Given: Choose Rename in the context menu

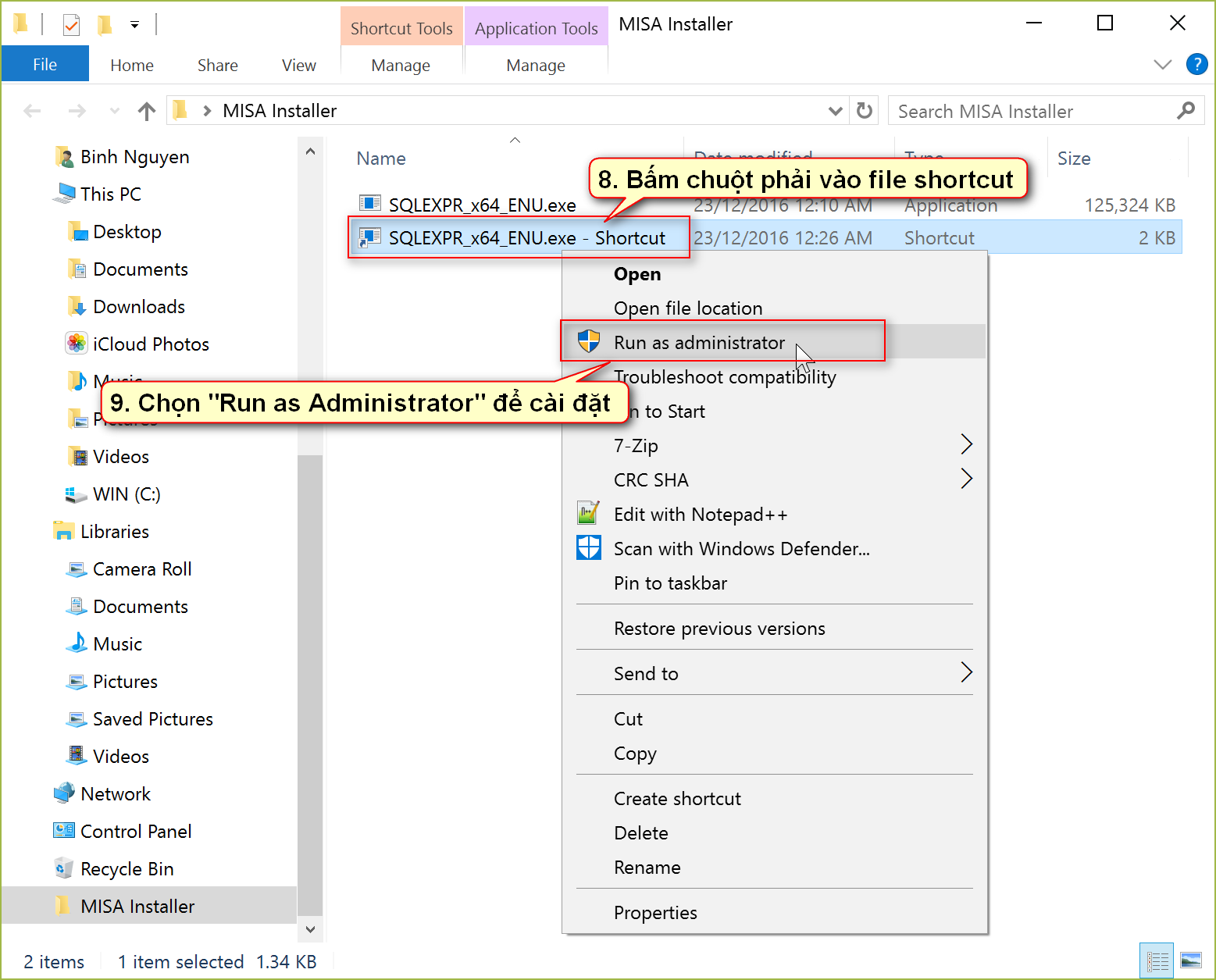Looking at the screenshot, I should [647, 868].
